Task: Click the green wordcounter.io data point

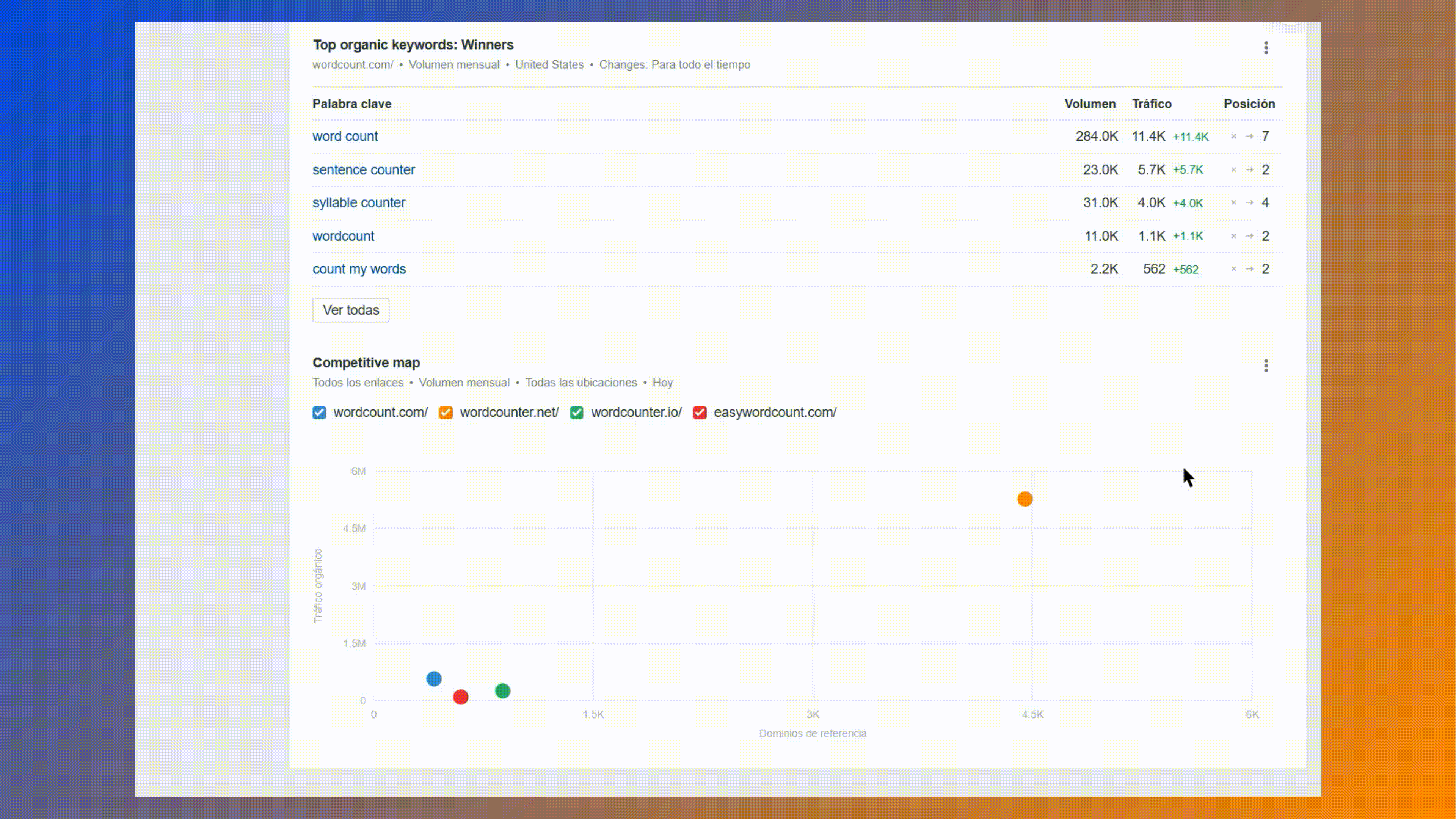Action: point(502,691)
